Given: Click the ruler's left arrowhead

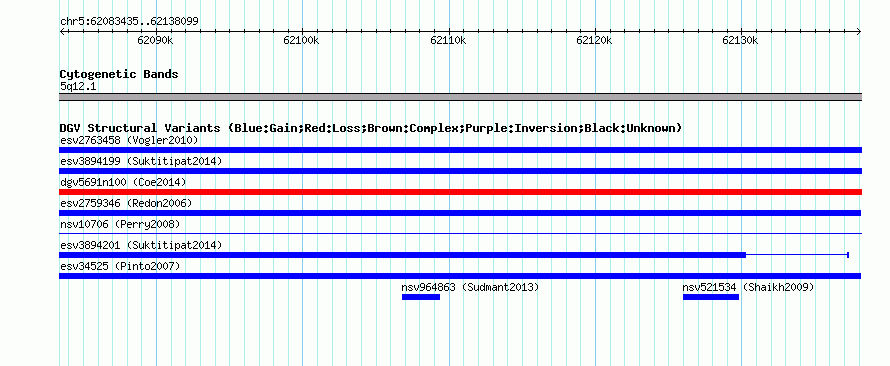Looking at the screenshot, I should point(63,32).
